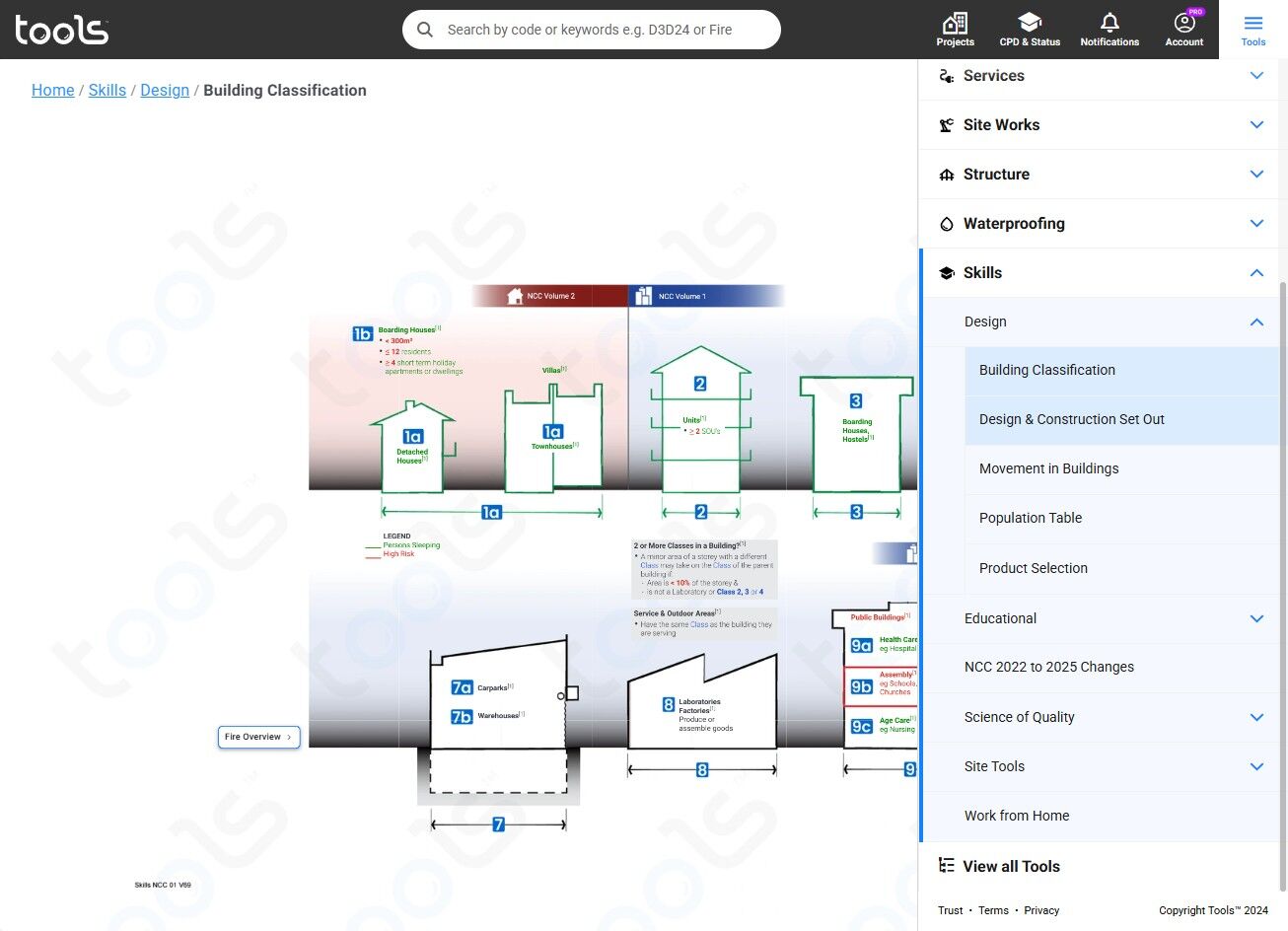Expand the Waterproofing section chevron
The image size is (1288, 931).
pos(1256,224)
